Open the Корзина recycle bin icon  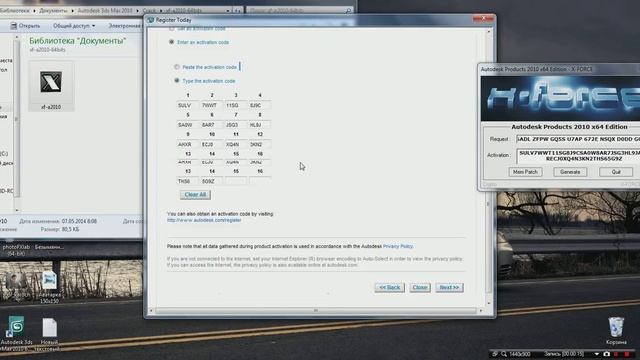coord(616,331)
